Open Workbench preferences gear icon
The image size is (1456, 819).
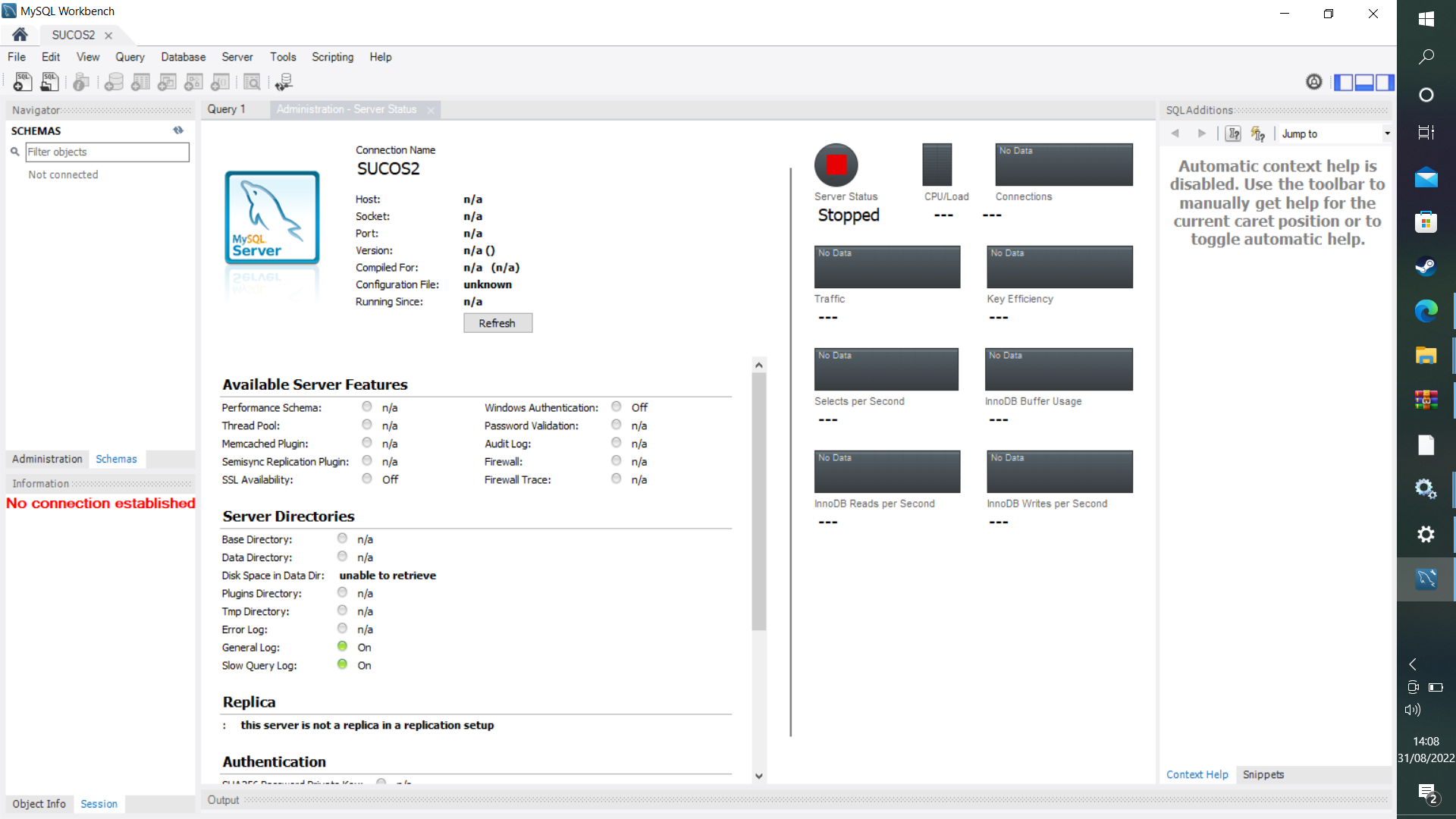point(1314,82)
